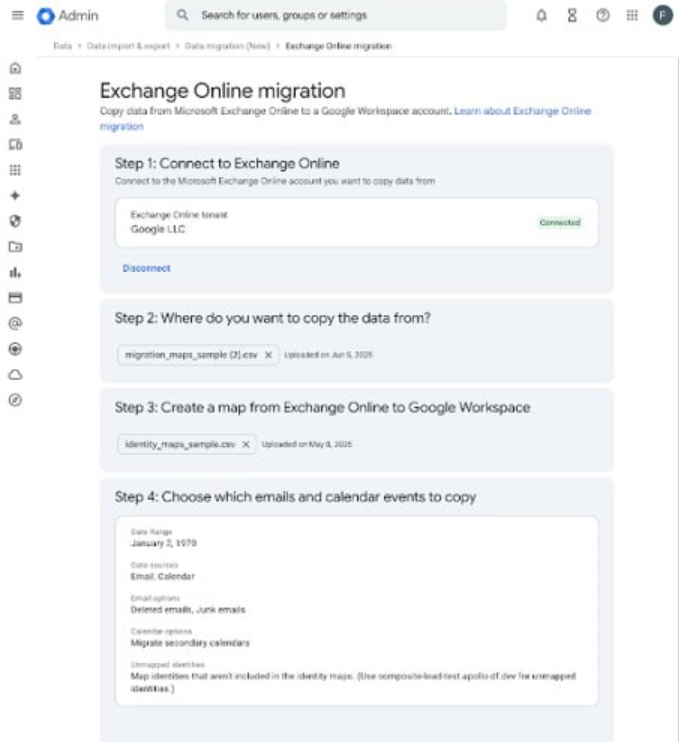
Task: Open Security shield icon in sidebar
Action: coord(15,221)
